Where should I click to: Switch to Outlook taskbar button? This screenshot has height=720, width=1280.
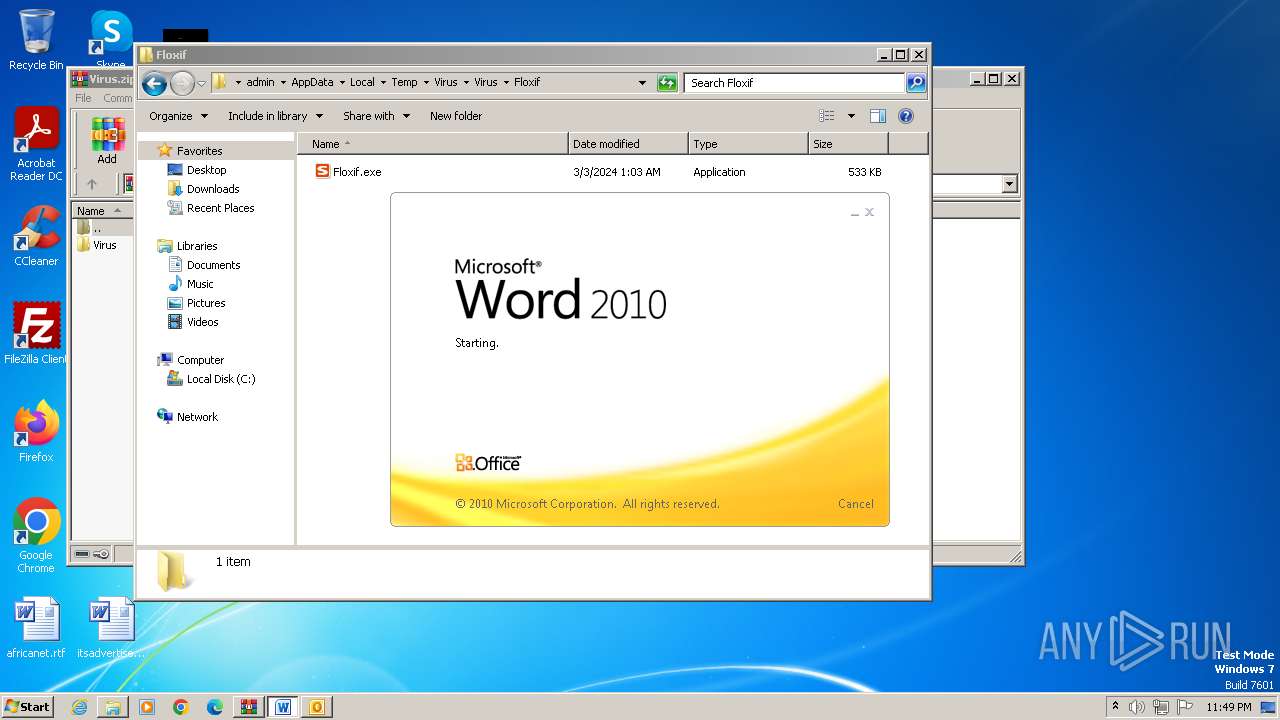(317, 707)
